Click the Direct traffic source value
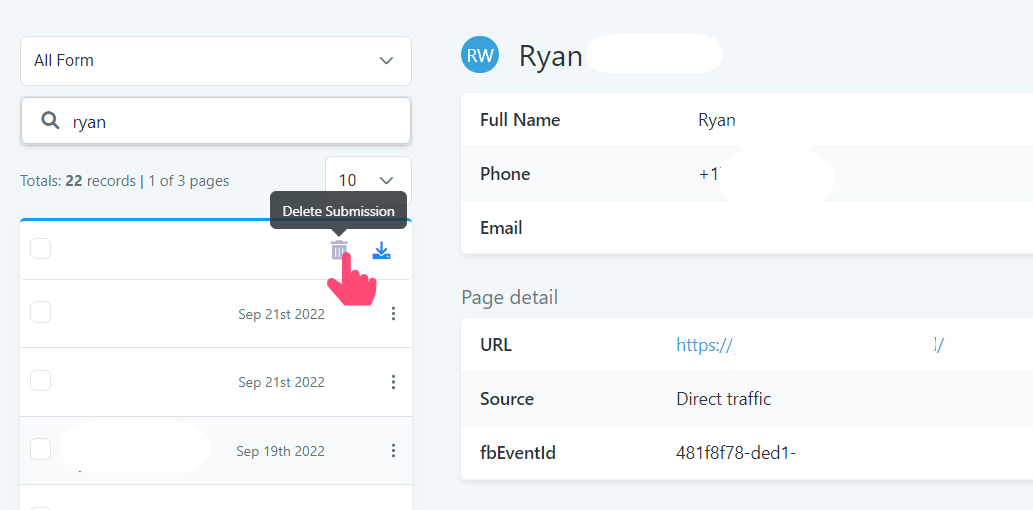Screen dimensions: 1033x510 723,399
